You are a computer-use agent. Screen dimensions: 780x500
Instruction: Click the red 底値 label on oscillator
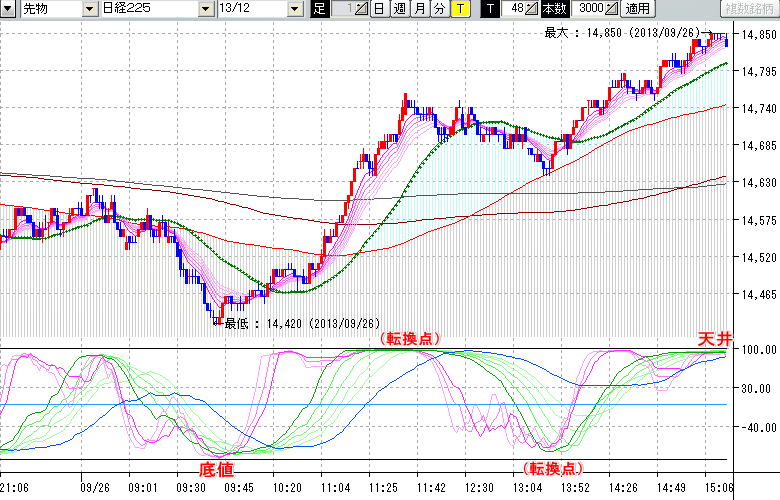click(221, 469)
